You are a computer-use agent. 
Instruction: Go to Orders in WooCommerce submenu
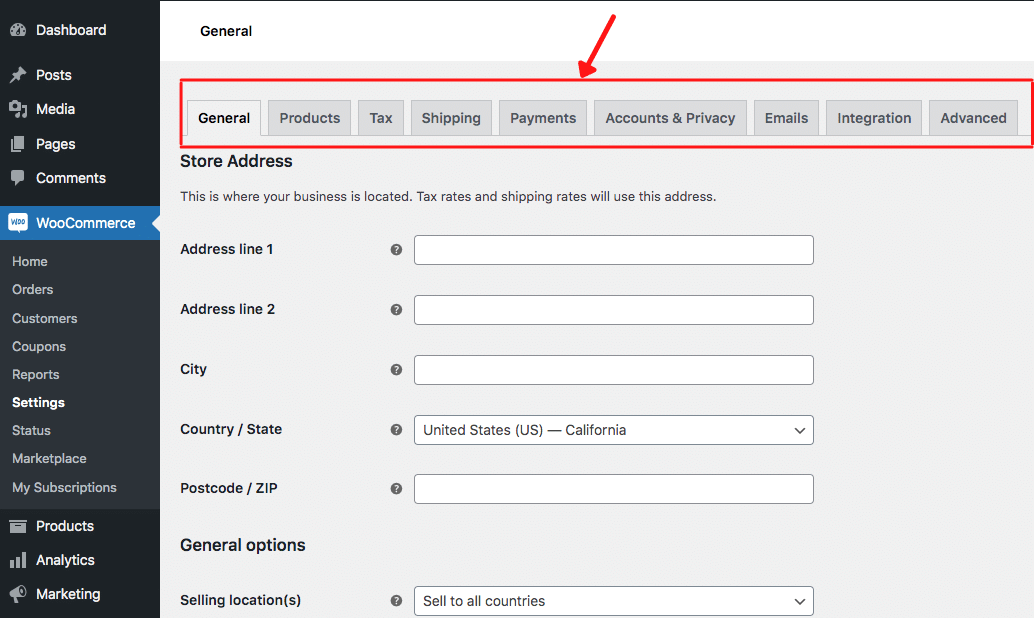click(33, 289)
